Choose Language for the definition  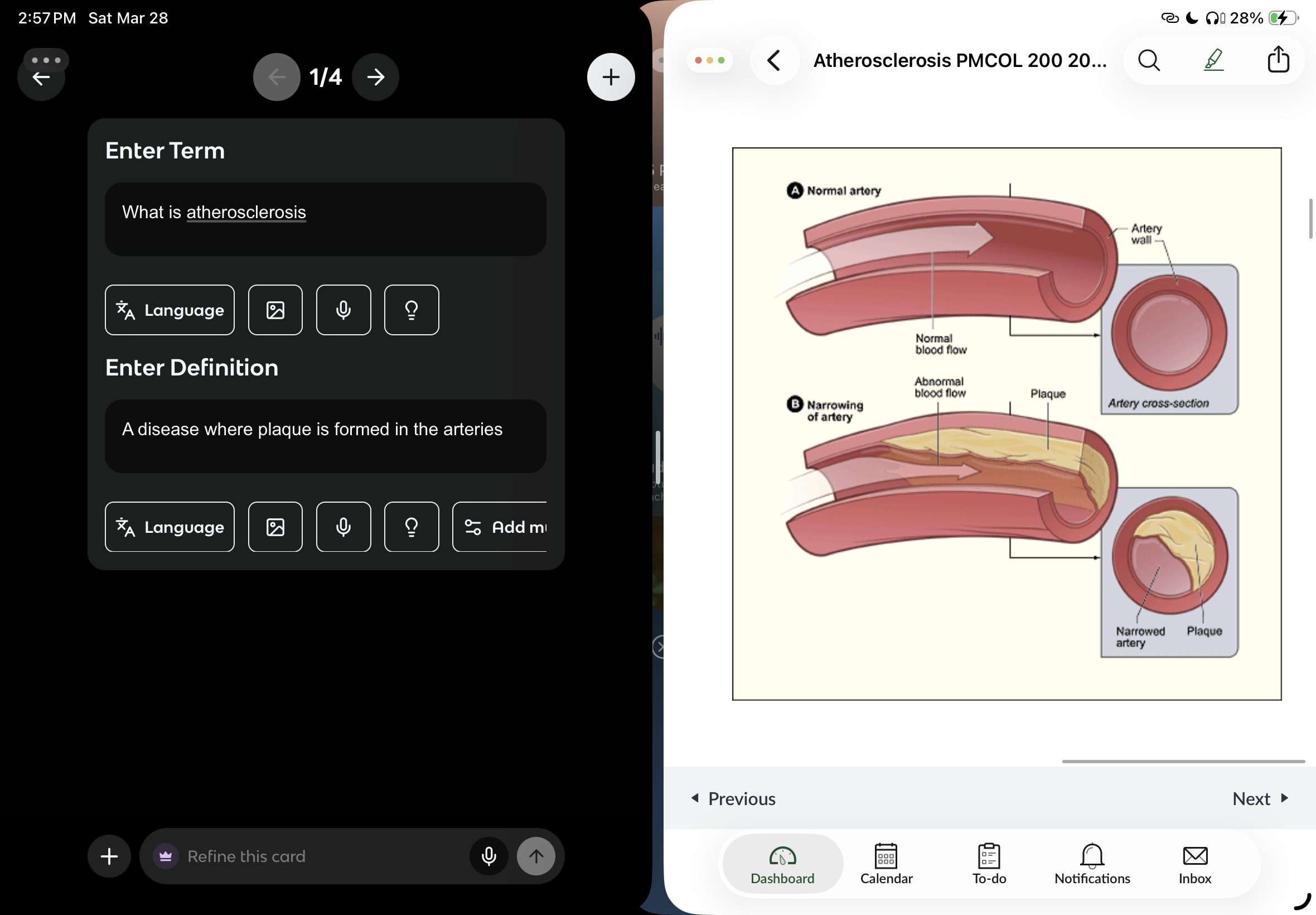170,527
